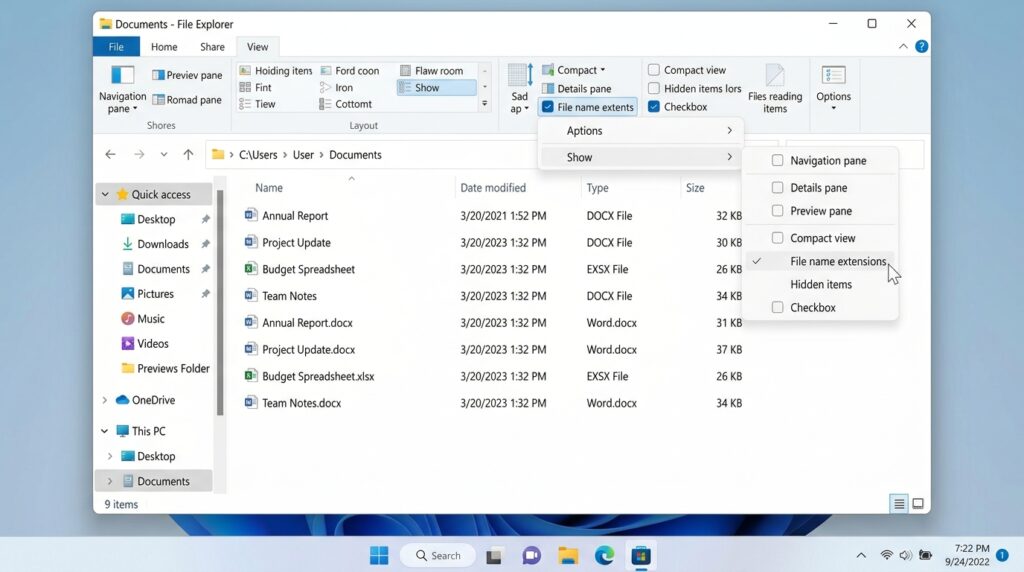Open Downloads in Quick access
Image resolution: width=1024 pixels, height=572 pixels.
tap(163, 244)
